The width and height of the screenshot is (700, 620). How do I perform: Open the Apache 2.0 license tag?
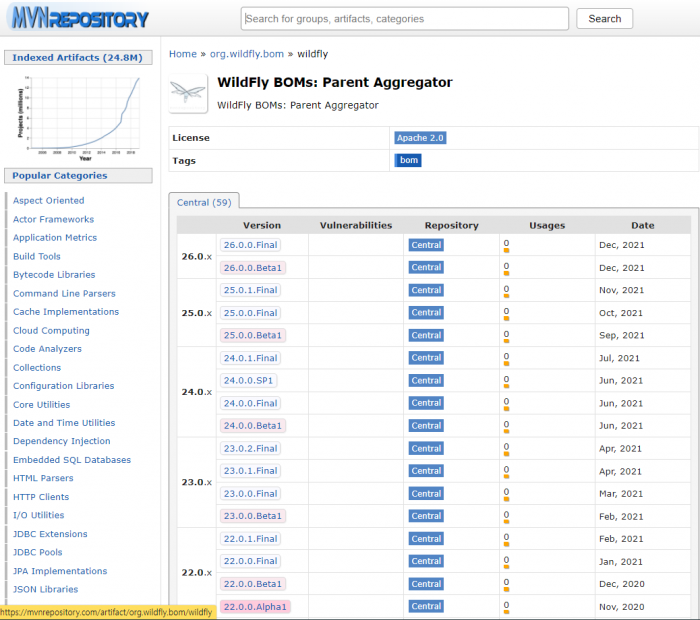[x=420, y=138]
